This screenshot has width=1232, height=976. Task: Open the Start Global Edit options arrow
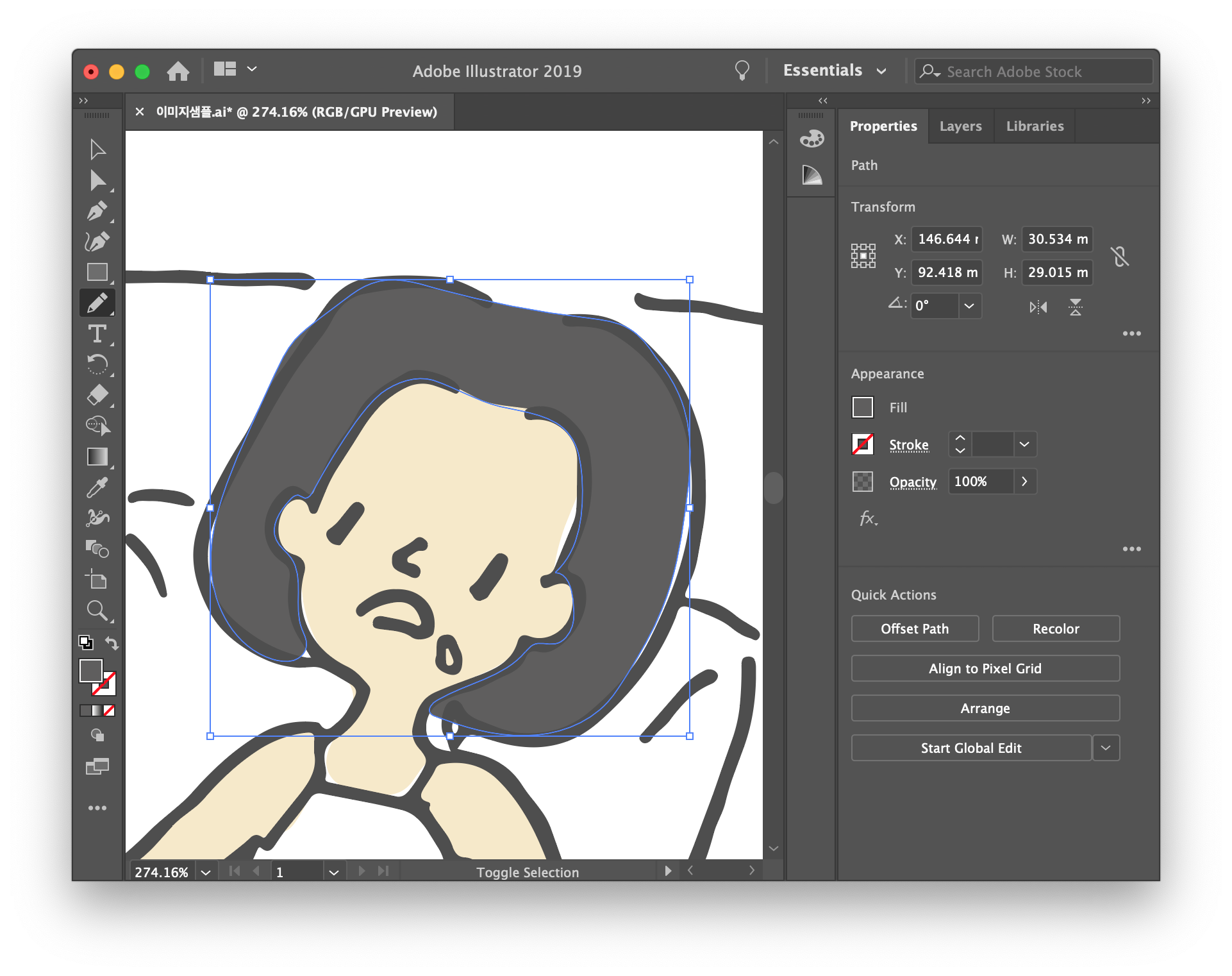pos(1106,748)
